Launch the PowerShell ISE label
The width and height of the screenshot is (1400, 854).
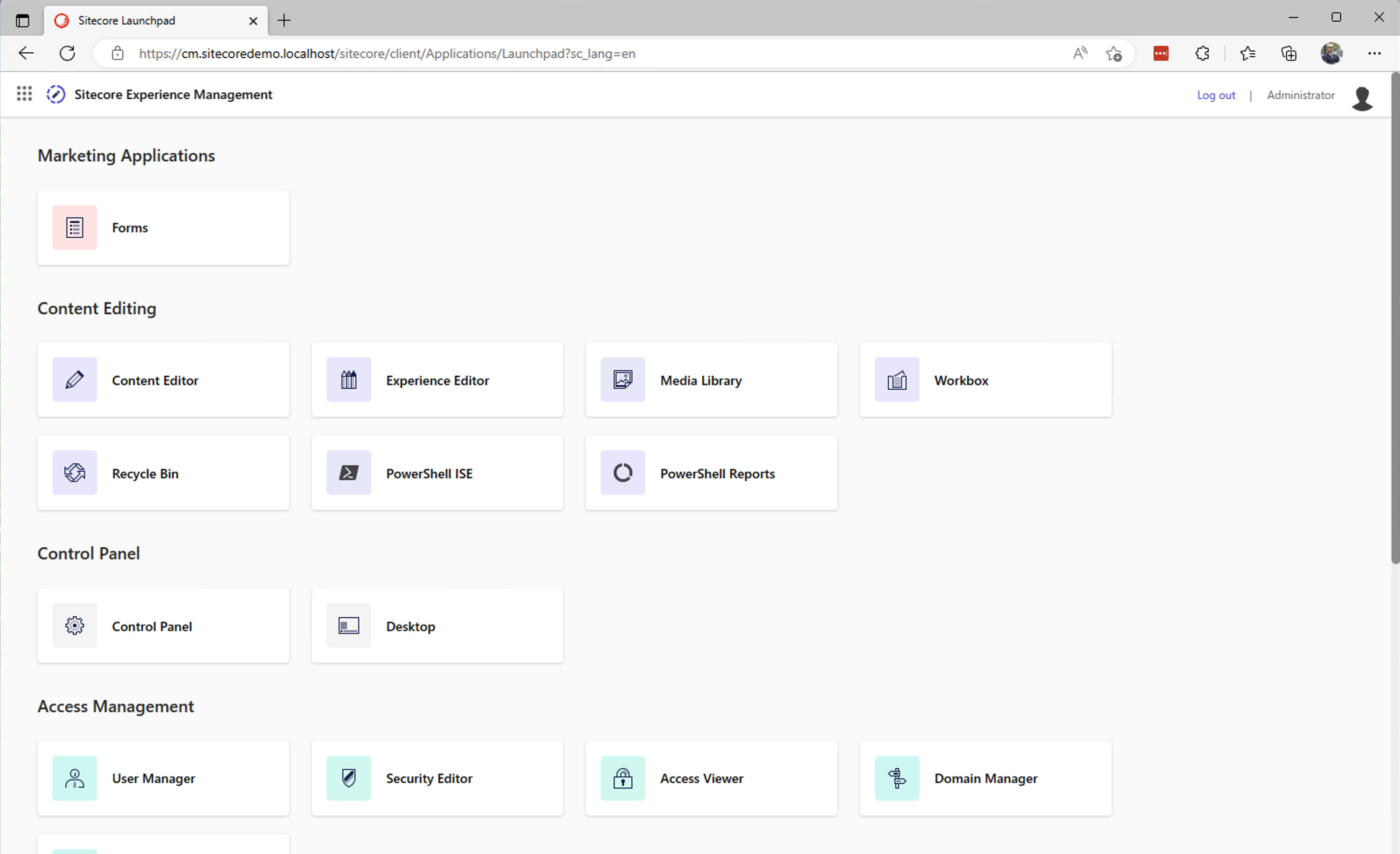click(430, 474)
